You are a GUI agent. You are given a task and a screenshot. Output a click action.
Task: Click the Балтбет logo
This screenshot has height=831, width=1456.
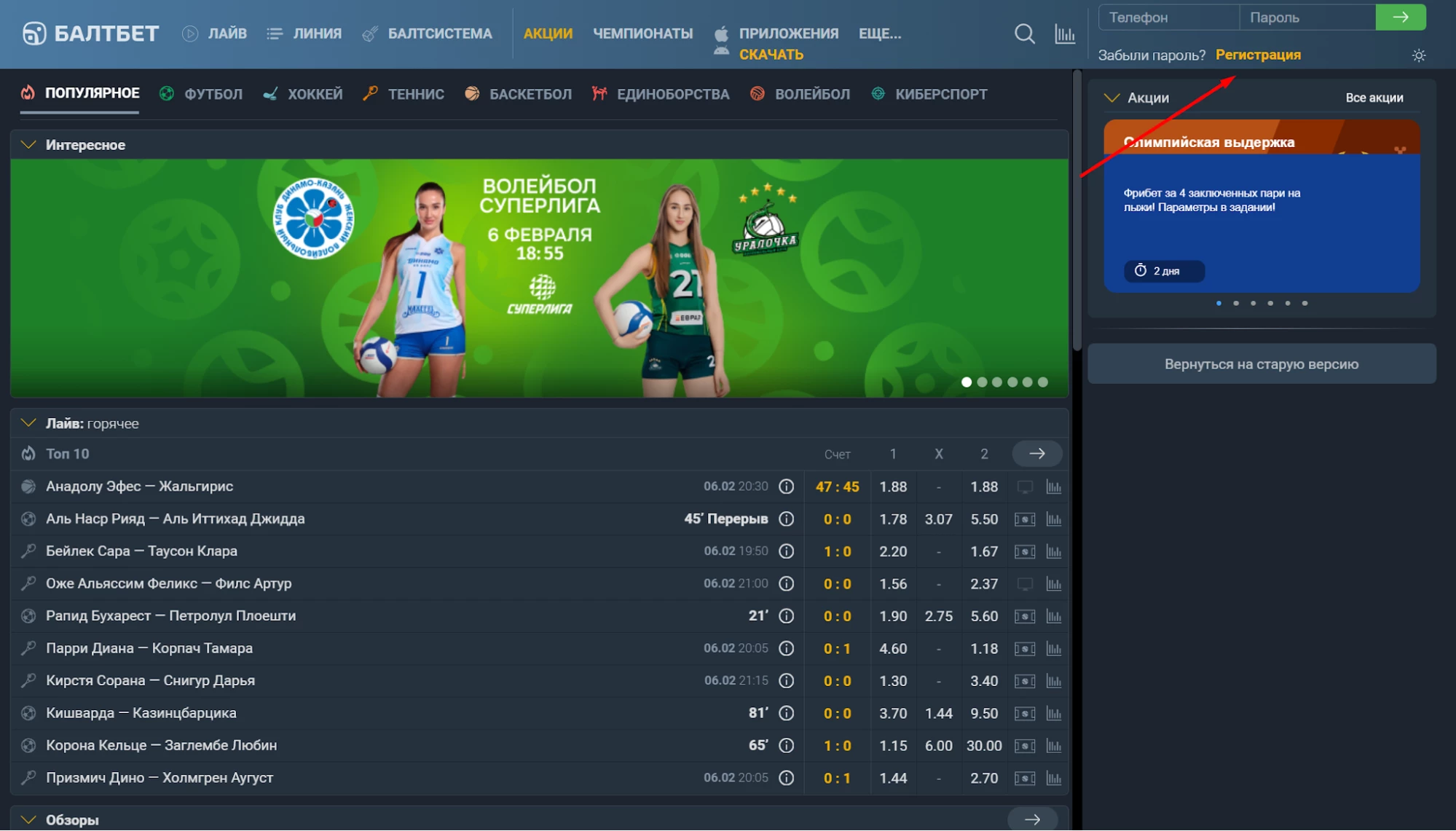point(90,34)
